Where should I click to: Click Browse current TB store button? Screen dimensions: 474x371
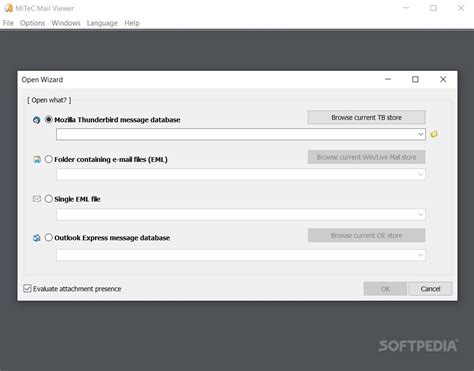point(366,117)
